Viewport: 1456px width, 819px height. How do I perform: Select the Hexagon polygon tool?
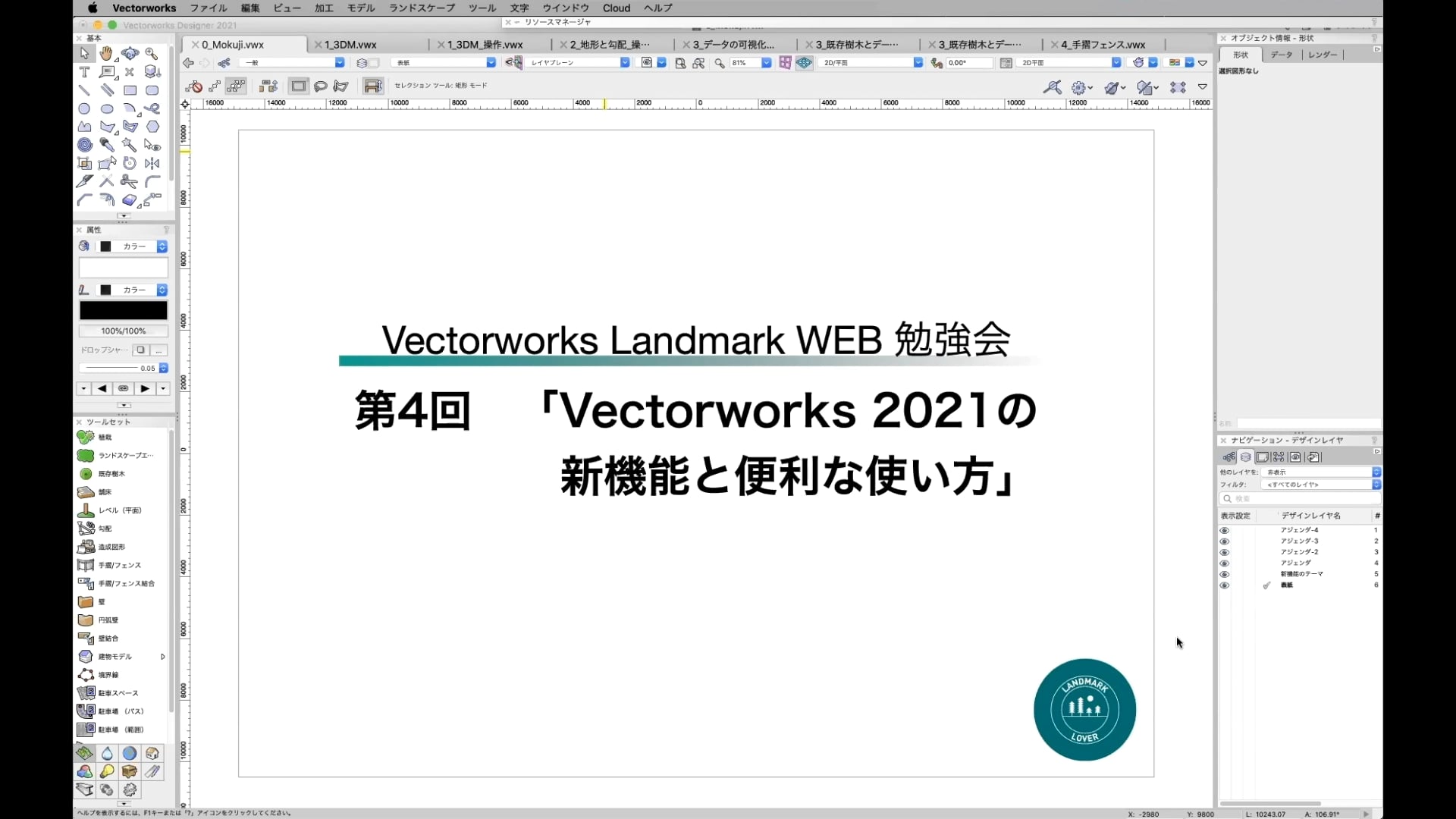point(152,127)
